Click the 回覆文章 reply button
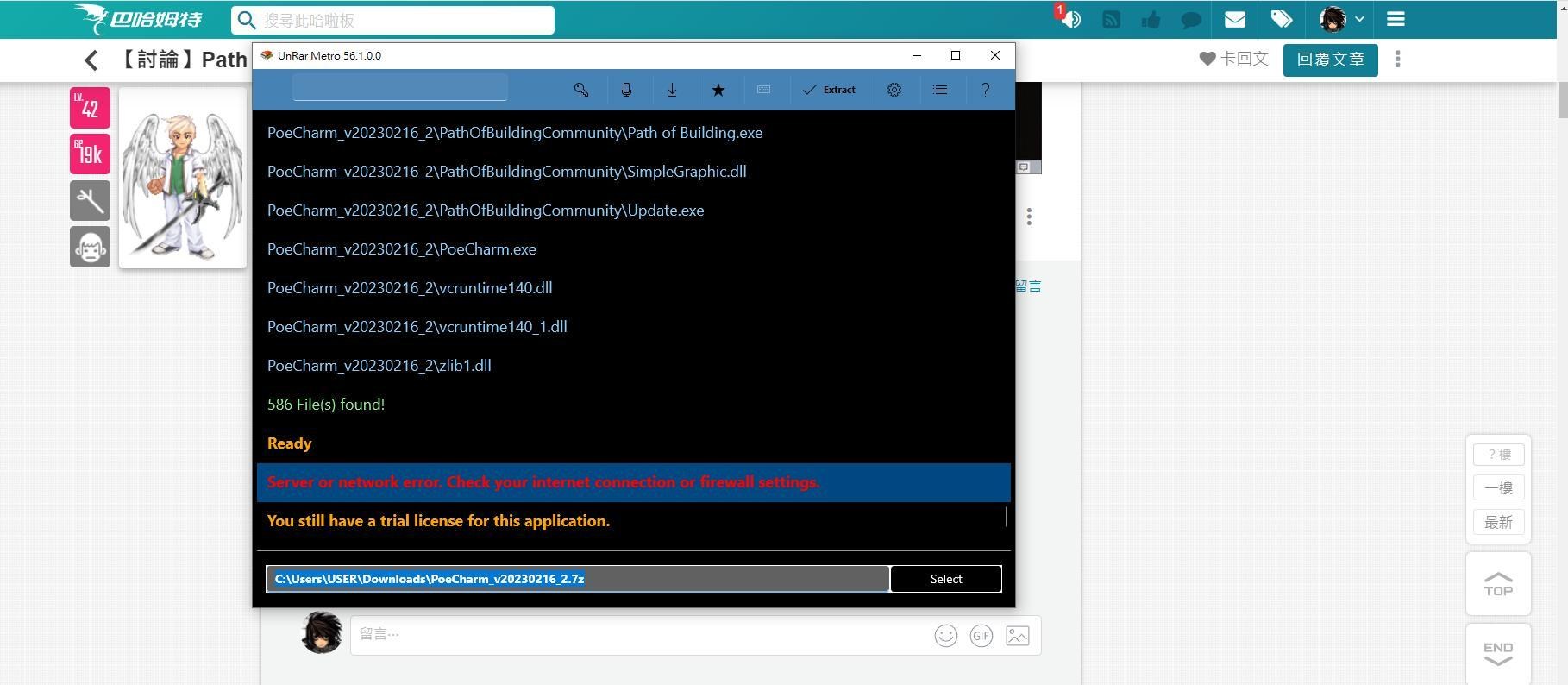1568x685 pixels. click(1330, 60)
